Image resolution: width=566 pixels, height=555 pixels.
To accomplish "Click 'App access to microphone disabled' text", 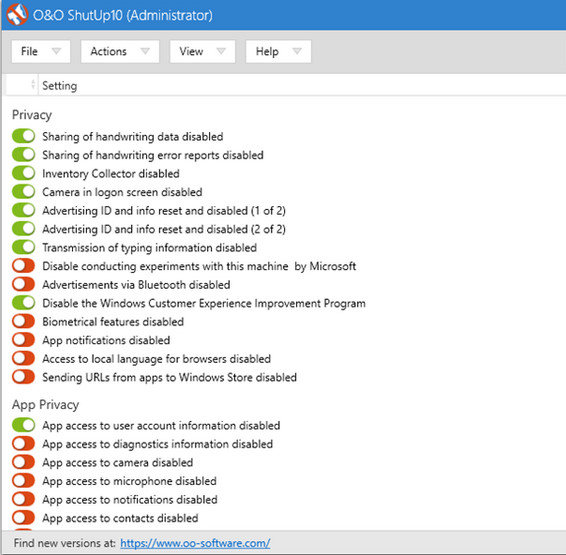I will [130, 481].
